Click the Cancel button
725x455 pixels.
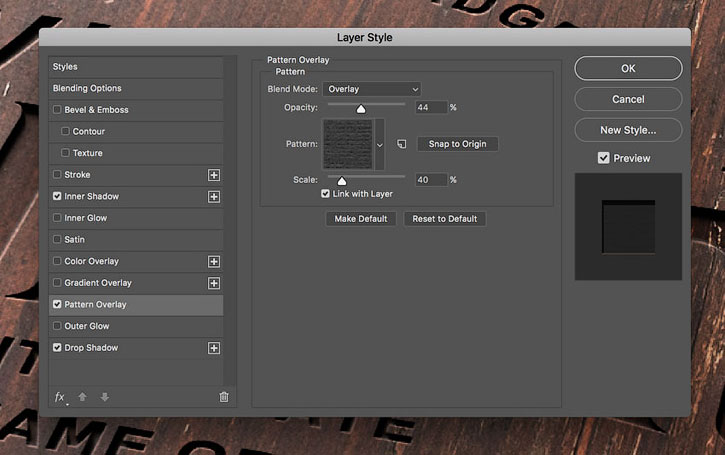pos(628,99)
